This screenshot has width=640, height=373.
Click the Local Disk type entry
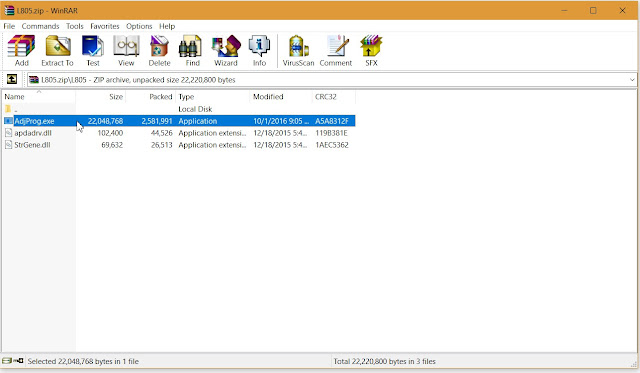(x=195, y=109)
